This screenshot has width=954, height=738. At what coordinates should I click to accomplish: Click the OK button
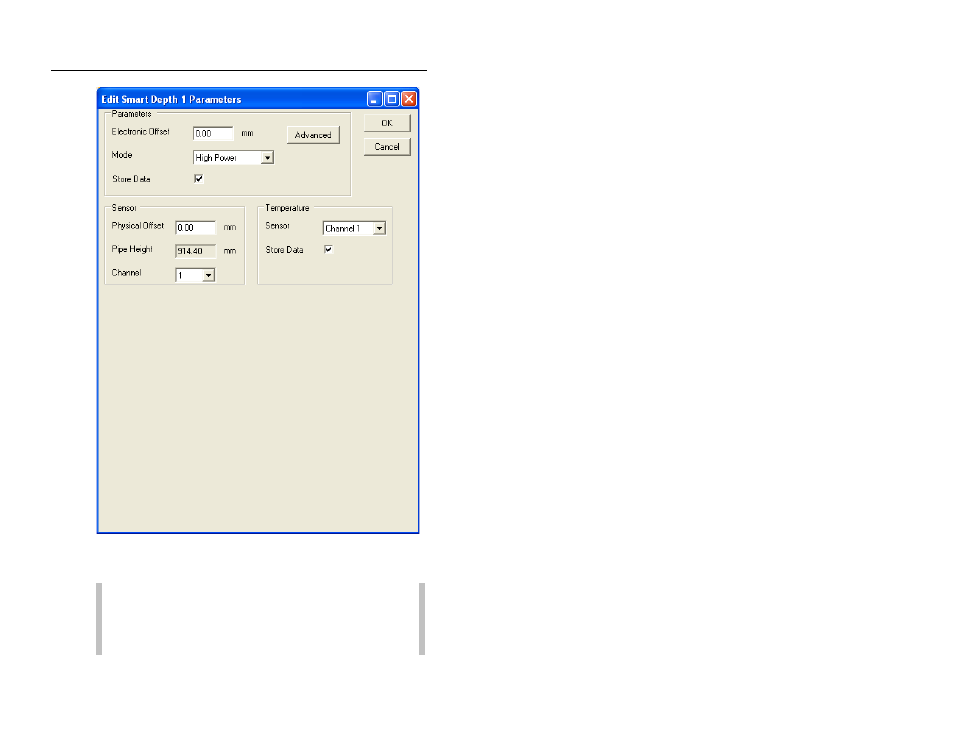[x=387, y=123]
